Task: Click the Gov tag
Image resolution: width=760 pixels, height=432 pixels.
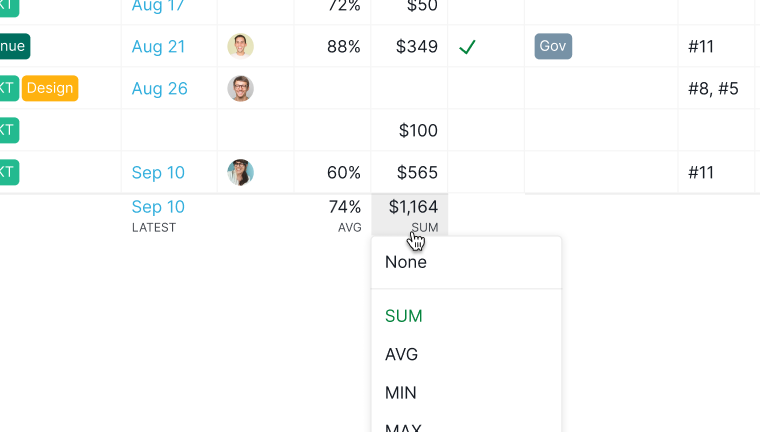Action: [x=553, y=46]
